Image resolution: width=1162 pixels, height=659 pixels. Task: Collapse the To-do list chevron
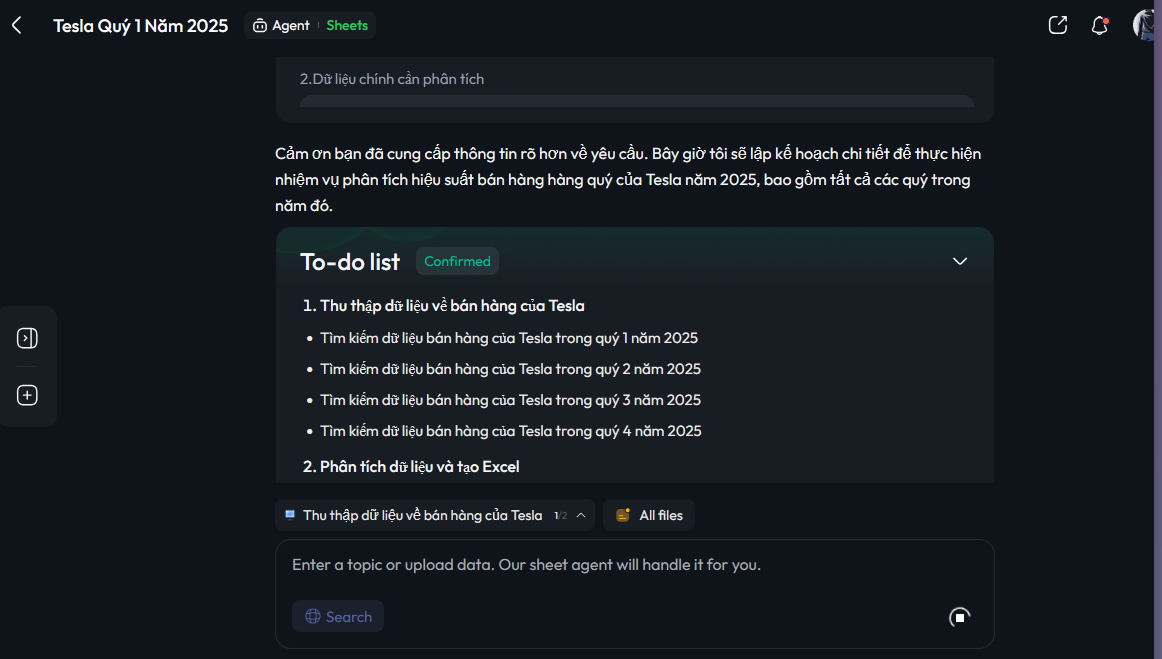960,262
